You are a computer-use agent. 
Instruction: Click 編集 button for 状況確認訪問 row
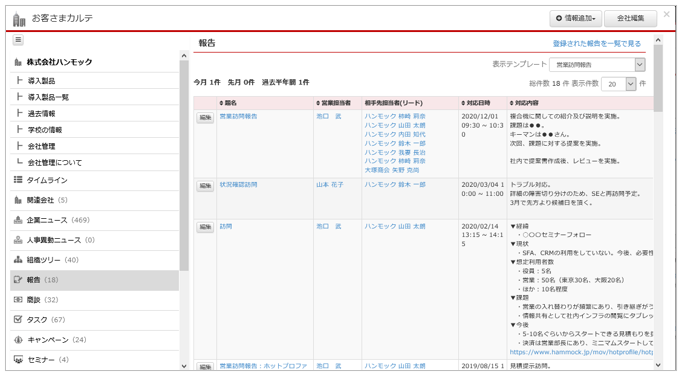205,186
